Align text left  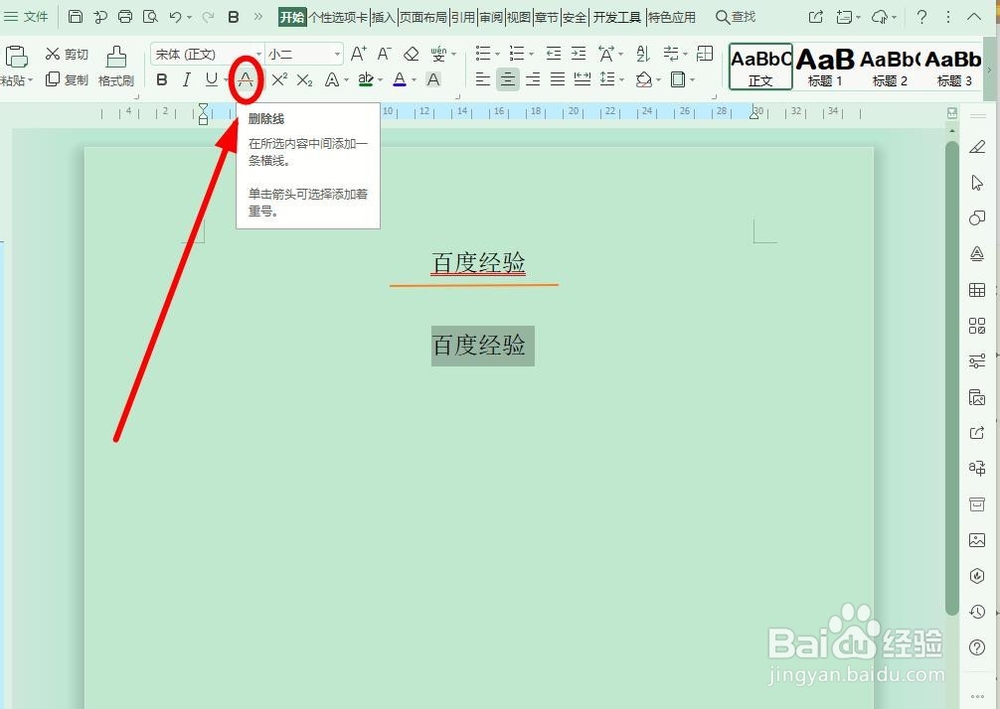(x=483, y=79)
